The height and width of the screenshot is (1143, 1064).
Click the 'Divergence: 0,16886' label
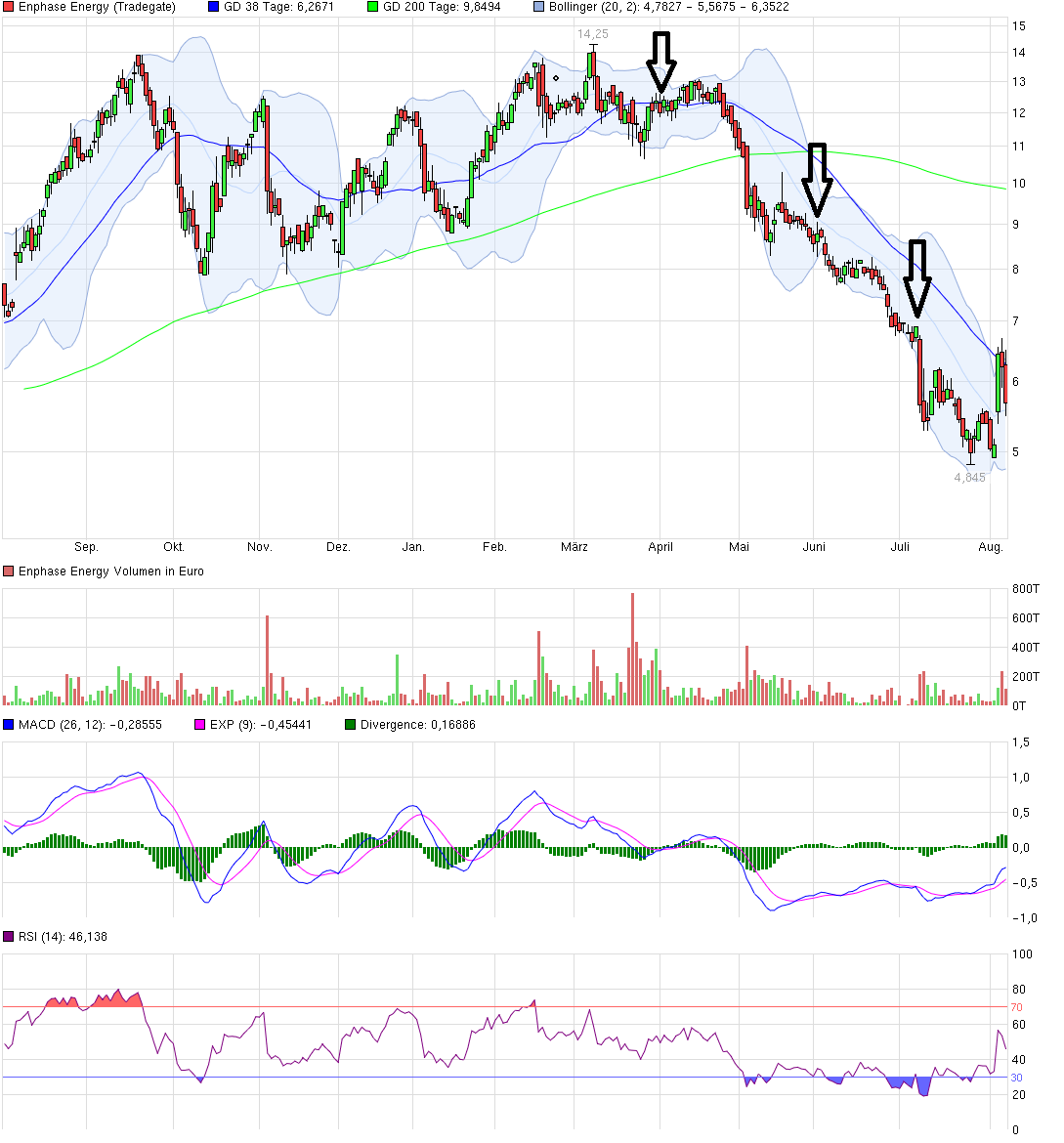[418, 725]
